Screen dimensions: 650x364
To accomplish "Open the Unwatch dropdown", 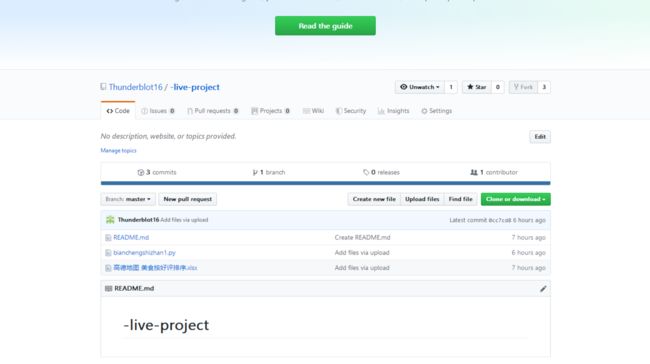I will 420,87.
